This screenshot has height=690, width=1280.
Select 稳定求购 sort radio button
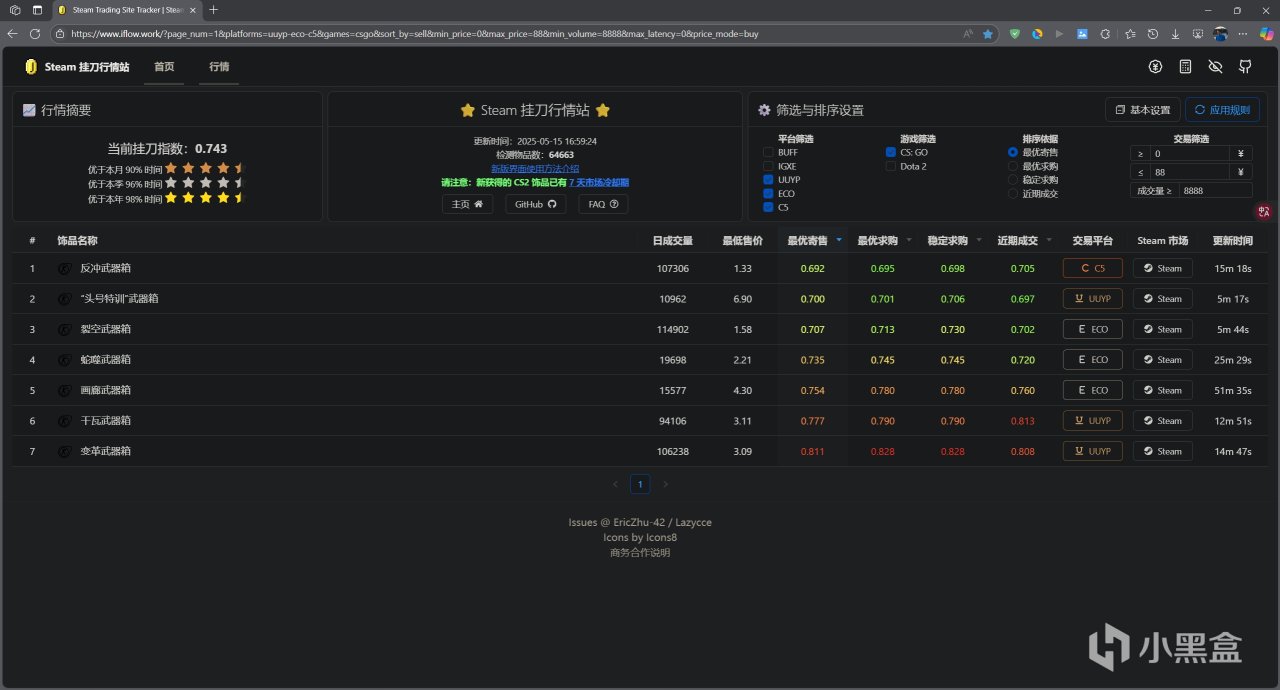coord(1013,180)
